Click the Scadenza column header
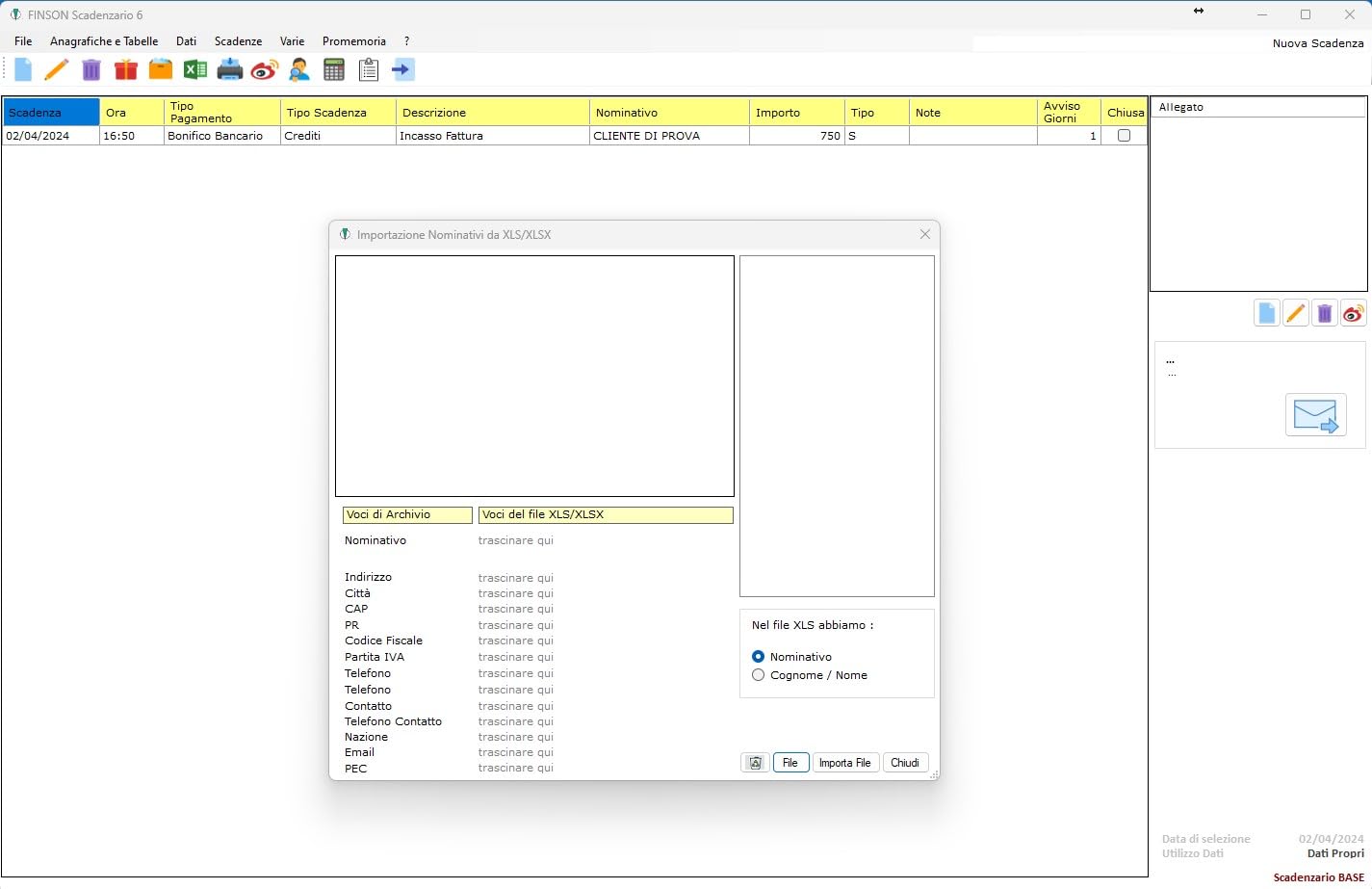1372x889 pixels. pyautogui.click(x=51, y=112)
